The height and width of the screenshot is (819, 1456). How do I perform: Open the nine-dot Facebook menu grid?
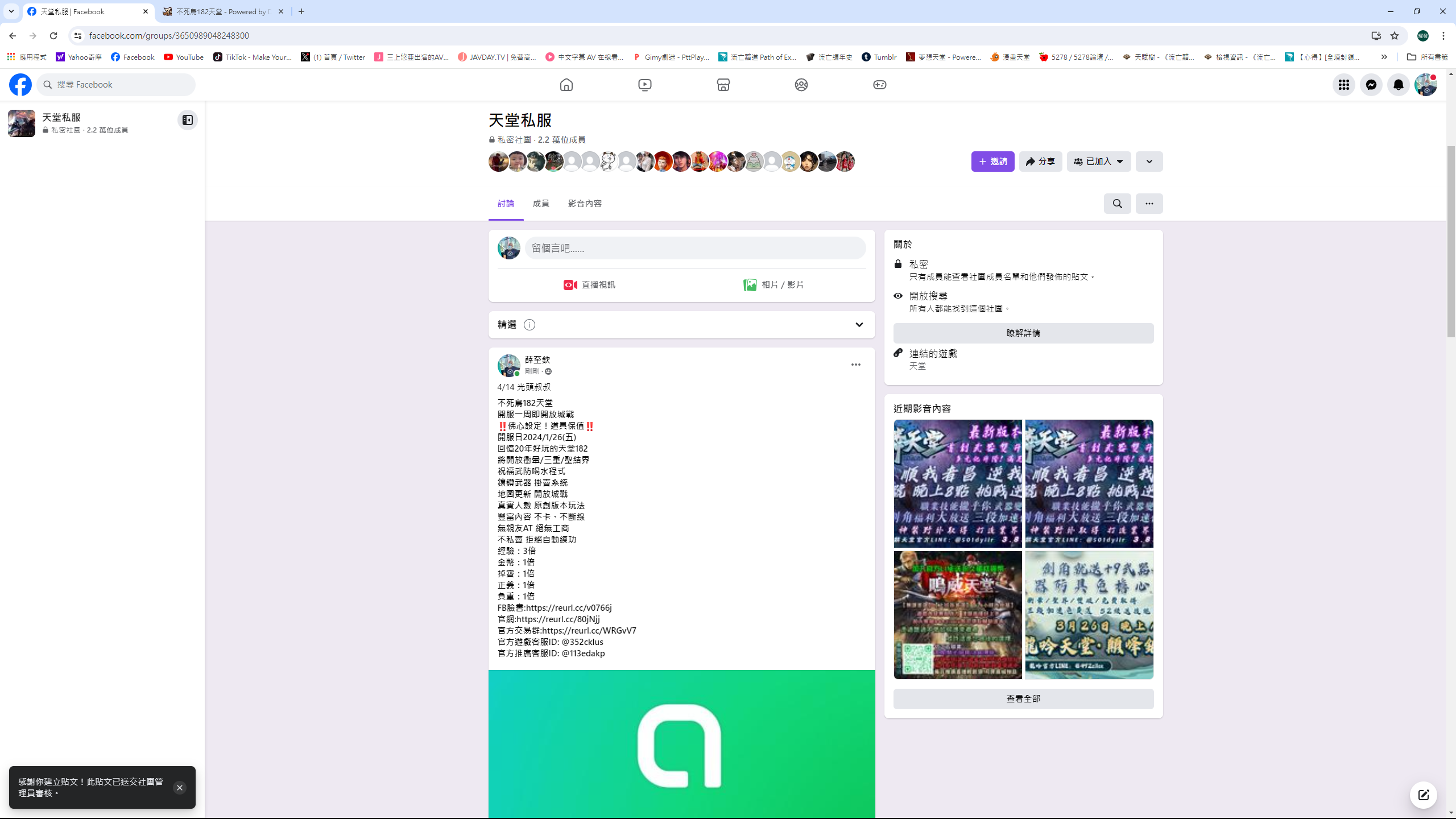point(1343,85)
